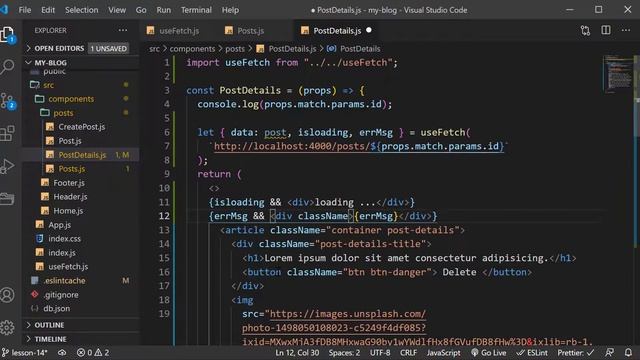This screenshot has height=360, width=640.
Task: Click the unsaved dot on PostDetails.js tab
Action: (x=369, y=30)
